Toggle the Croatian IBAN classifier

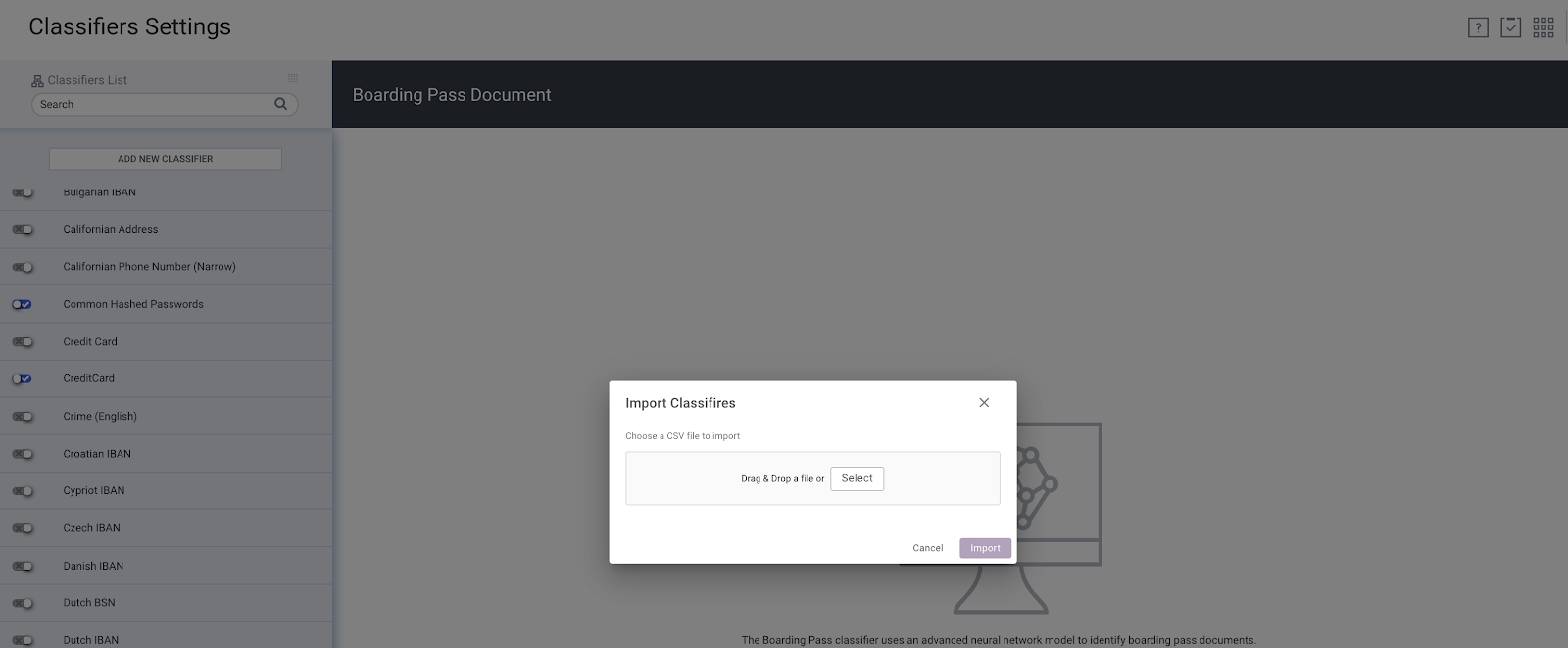23,454
